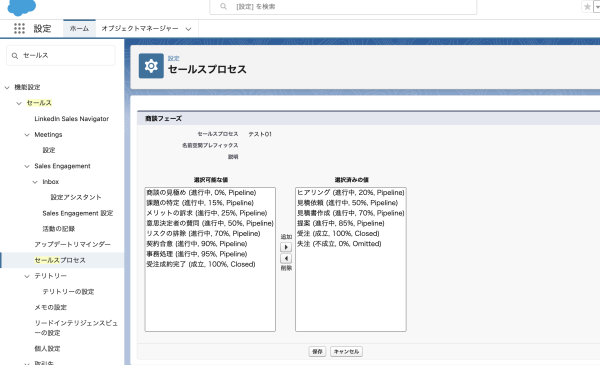Open 活動の記録 in sidebar
600x365 pixels.
point(59,229)
